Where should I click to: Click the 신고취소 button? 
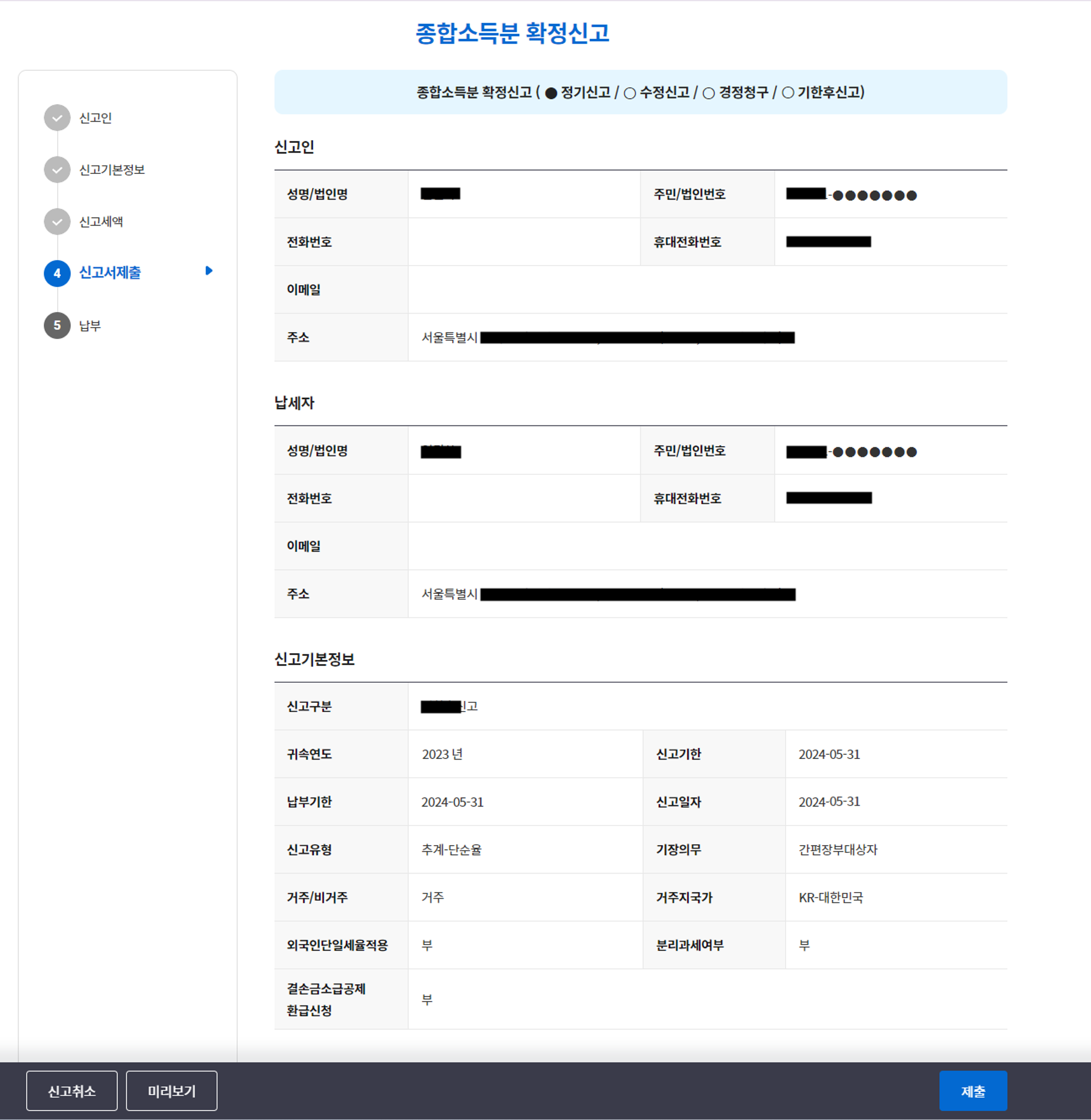pos(71,1091)
